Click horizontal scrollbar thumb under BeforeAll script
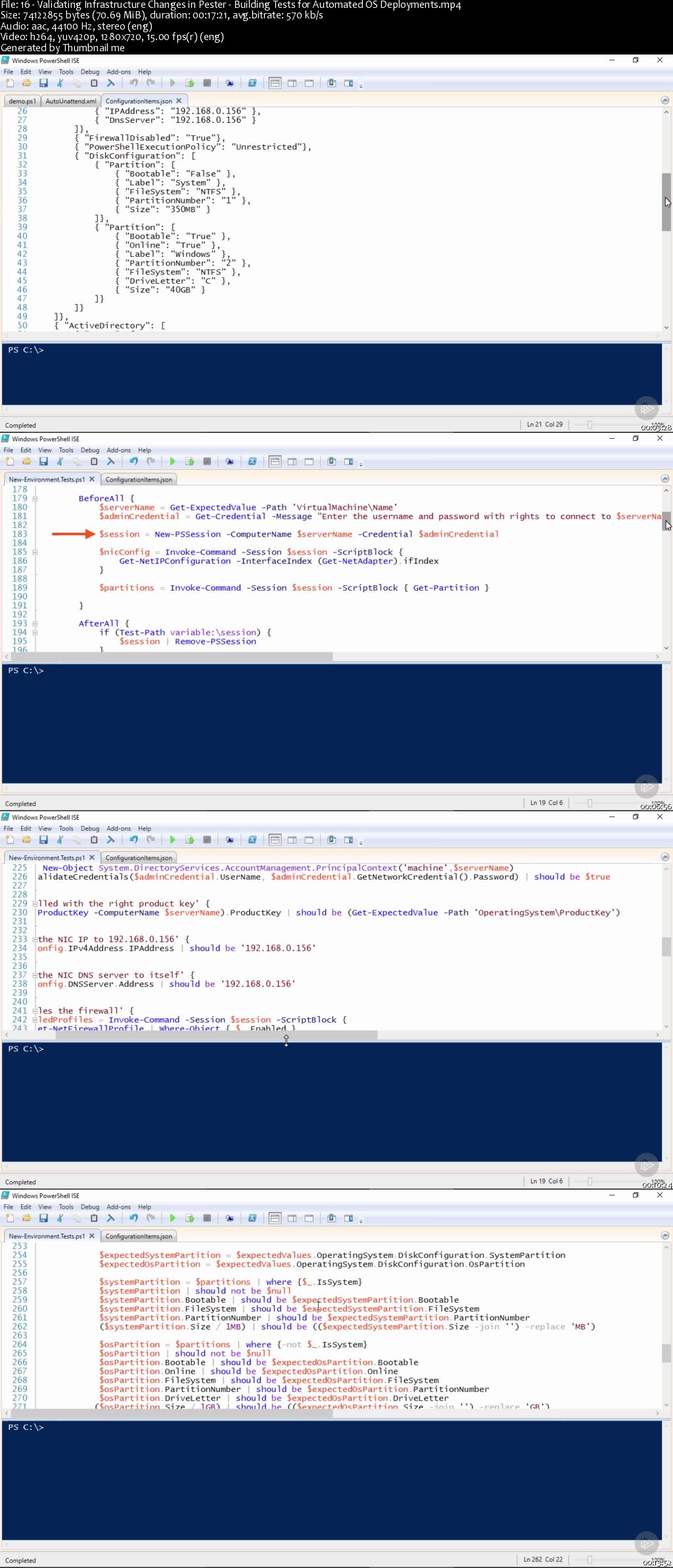This screenshot has height=1568, width=673. point(171,657)
